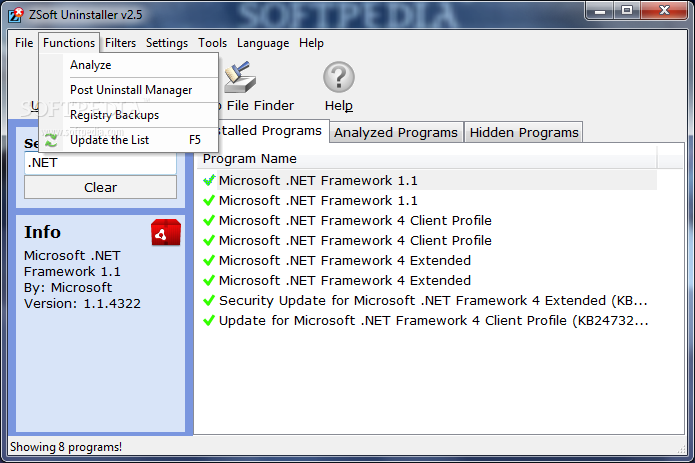The width and height of the screenshot is (695, 463).
Task: Open the Settings menu
Action: point(167,43)
